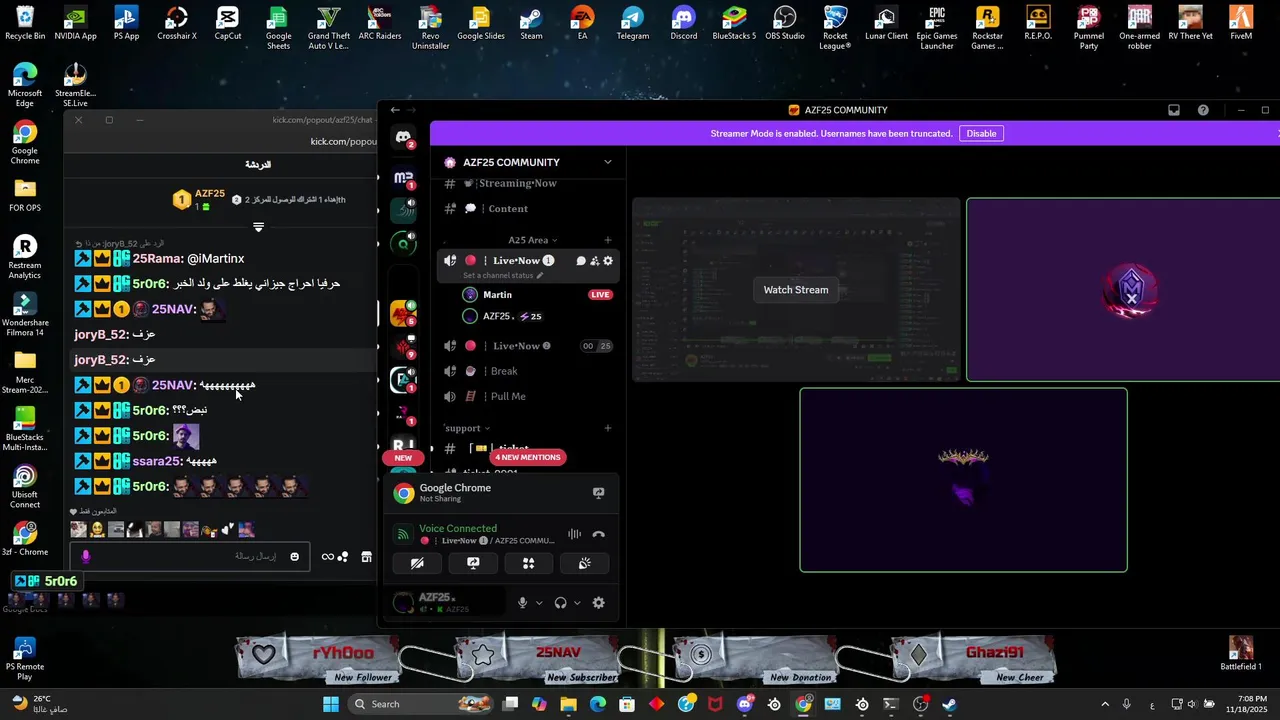Viewport: 1280px width, 720px height.
Task: Mute Discord microphone in user panel
Action: point(522,603)
